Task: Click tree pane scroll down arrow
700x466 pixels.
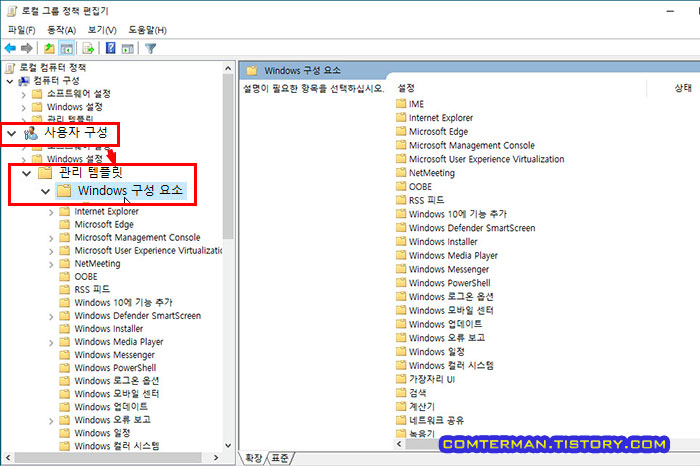Action: [228, 445]
